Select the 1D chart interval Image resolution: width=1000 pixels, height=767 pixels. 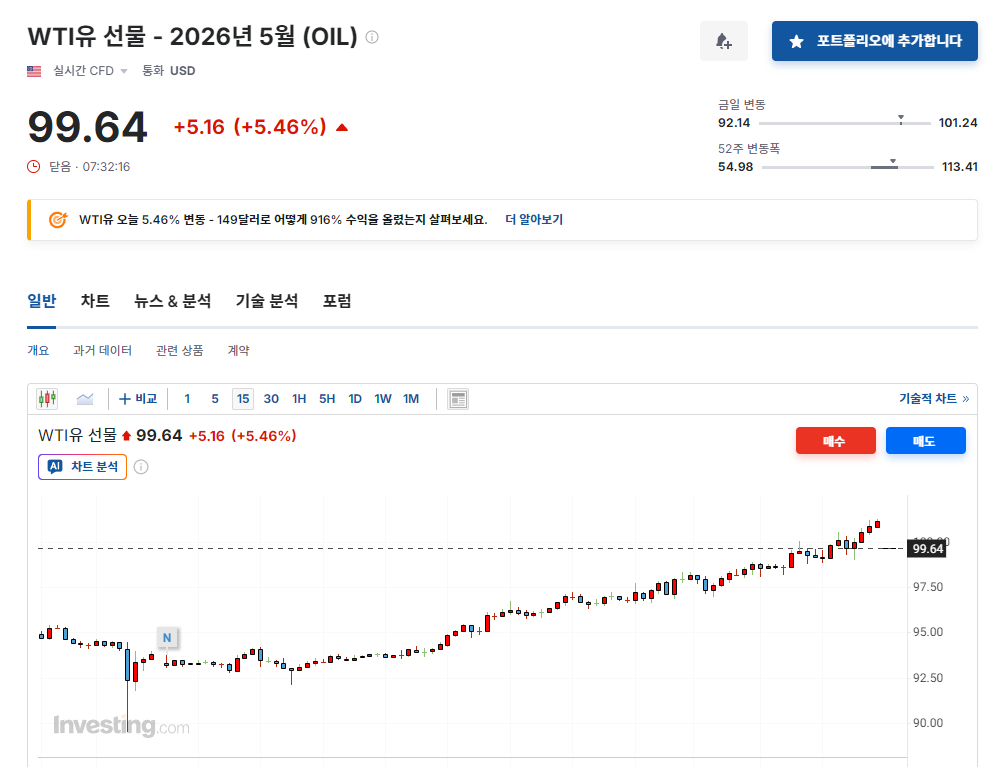click(355, 399)
